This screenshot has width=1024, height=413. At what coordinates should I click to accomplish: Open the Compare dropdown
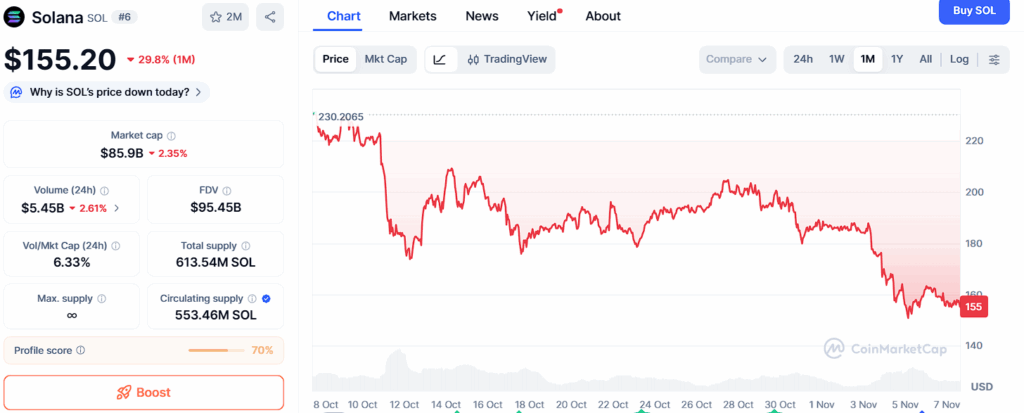pos(738,59)
